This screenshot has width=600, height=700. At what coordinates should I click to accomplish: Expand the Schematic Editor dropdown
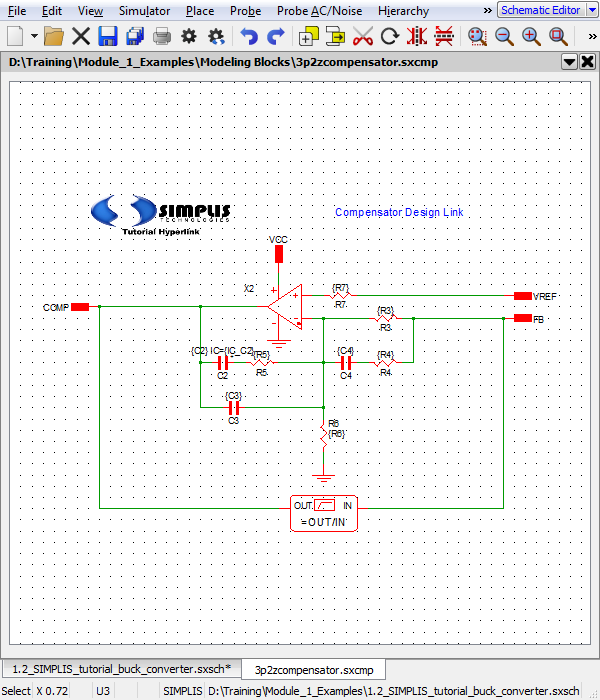[590, 10]
